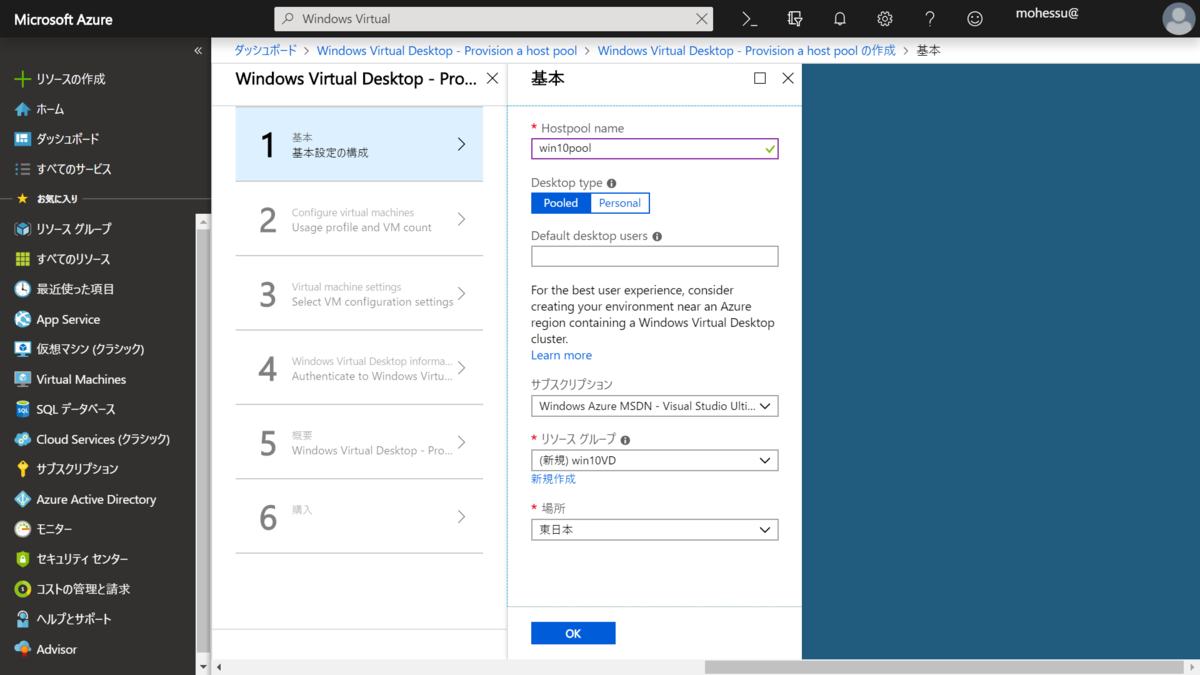1200x675 pixels.
Task: Open the user account avatar
Action: (x=1178, y=18)
